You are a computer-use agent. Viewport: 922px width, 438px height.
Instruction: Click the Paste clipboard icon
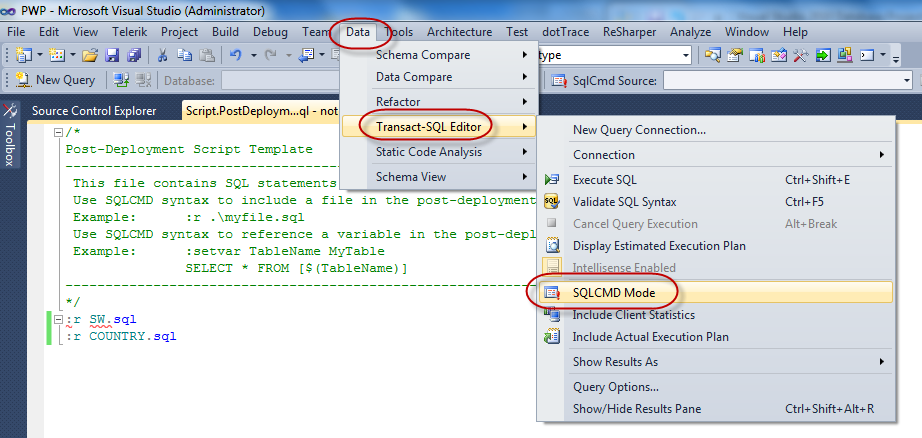206,55
